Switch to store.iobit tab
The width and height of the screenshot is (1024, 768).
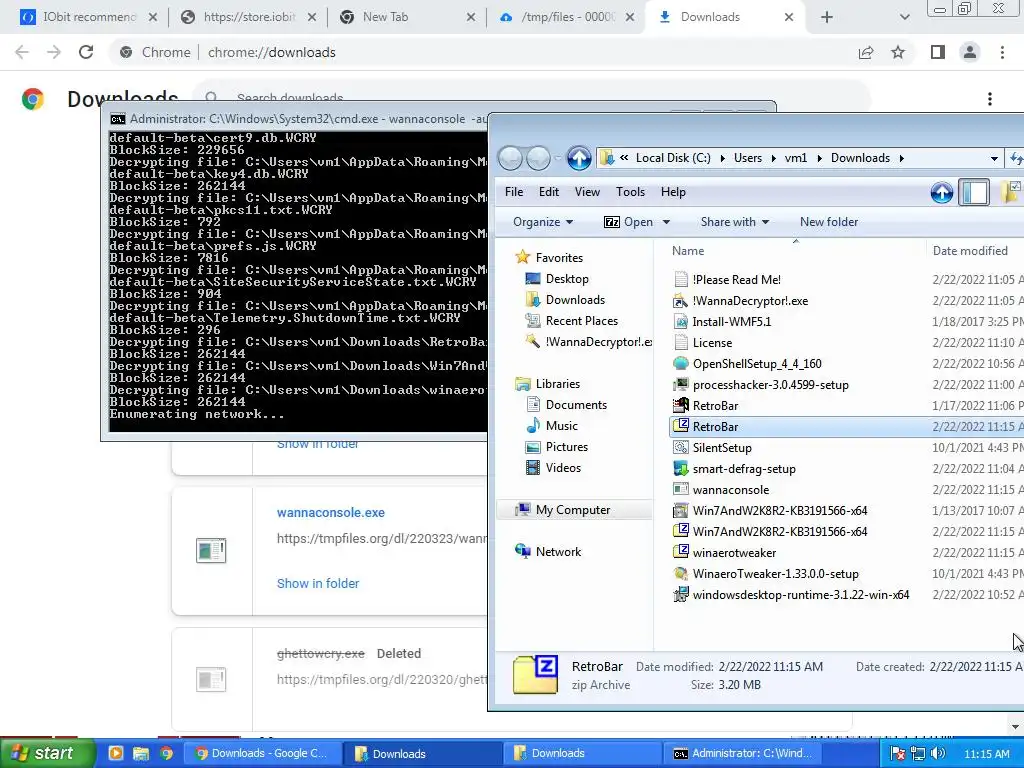(249, 17)
